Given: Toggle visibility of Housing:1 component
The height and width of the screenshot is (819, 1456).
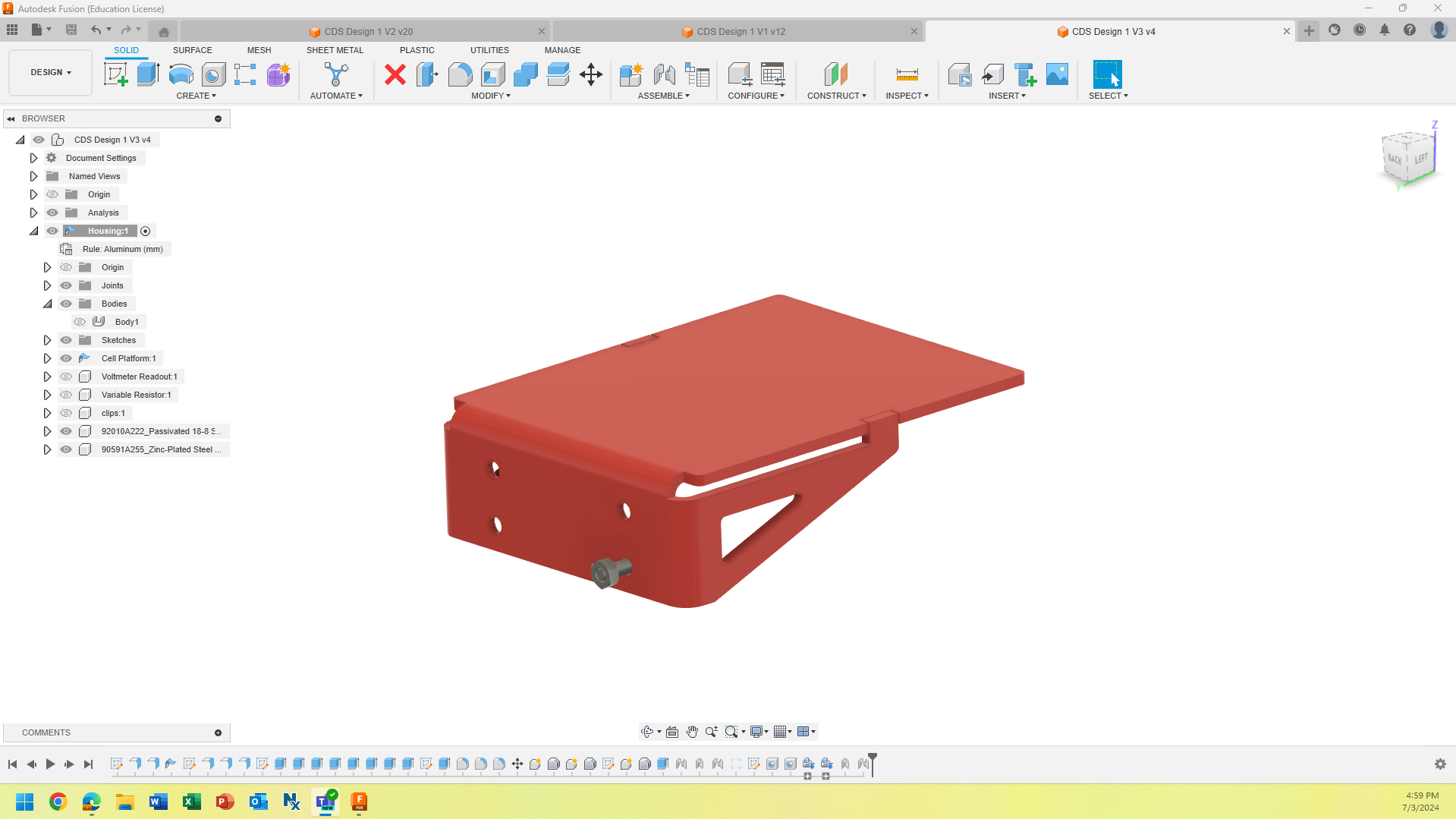Looking at the screenshot, I should tap(52, 231).
